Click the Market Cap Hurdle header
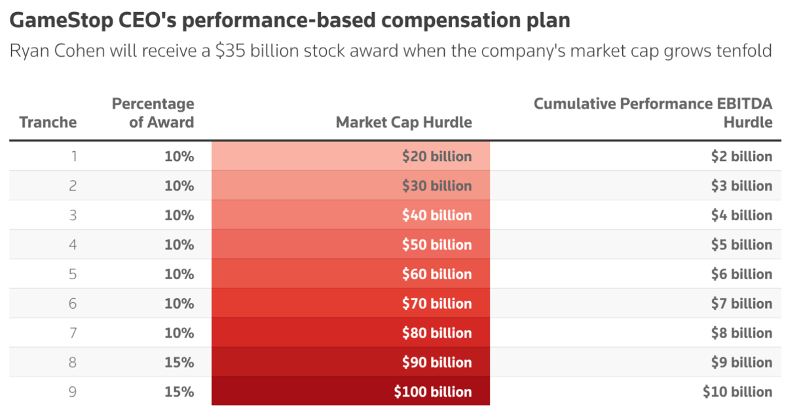The image size is (800, 420). [x=404, y=122]
